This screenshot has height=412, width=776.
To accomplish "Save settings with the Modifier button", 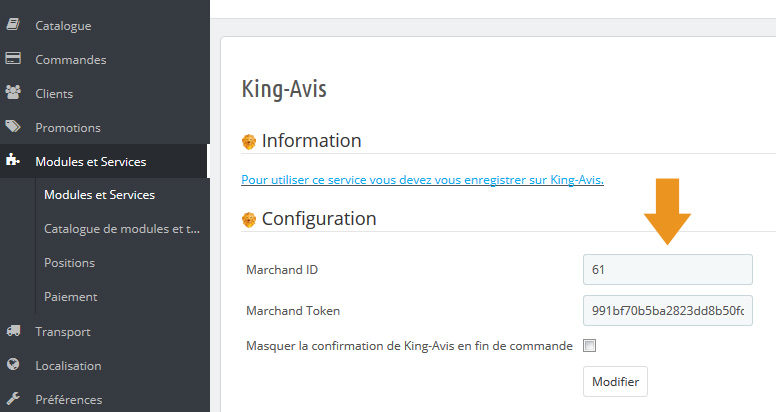I will pos(615,381).
